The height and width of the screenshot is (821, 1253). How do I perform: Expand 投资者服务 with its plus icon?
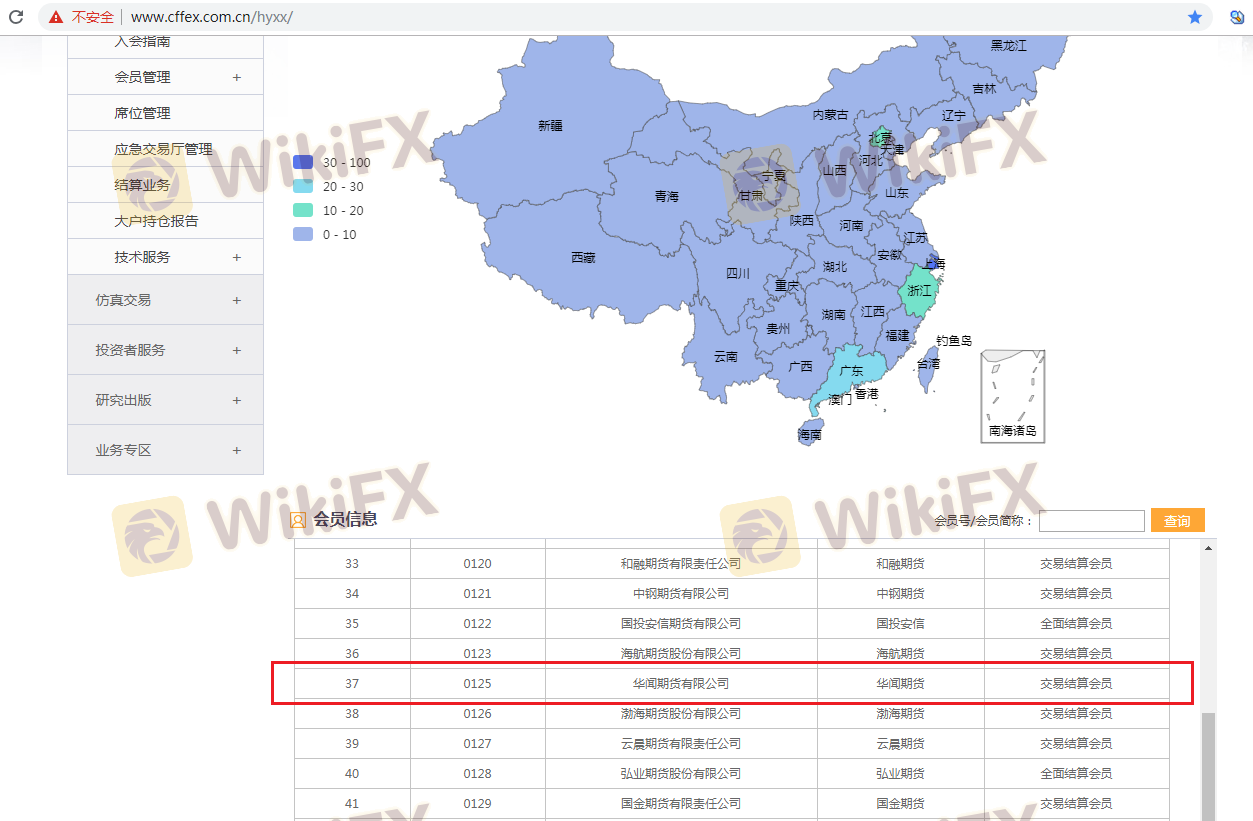pyautogui.click(x=237, y=350)
